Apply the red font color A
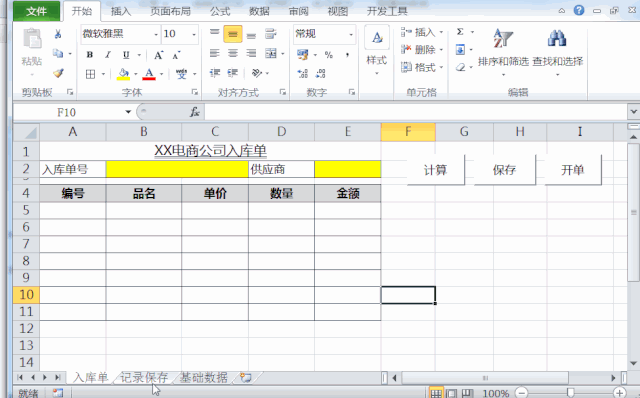The image size is (640, 398). click(149, 74)
